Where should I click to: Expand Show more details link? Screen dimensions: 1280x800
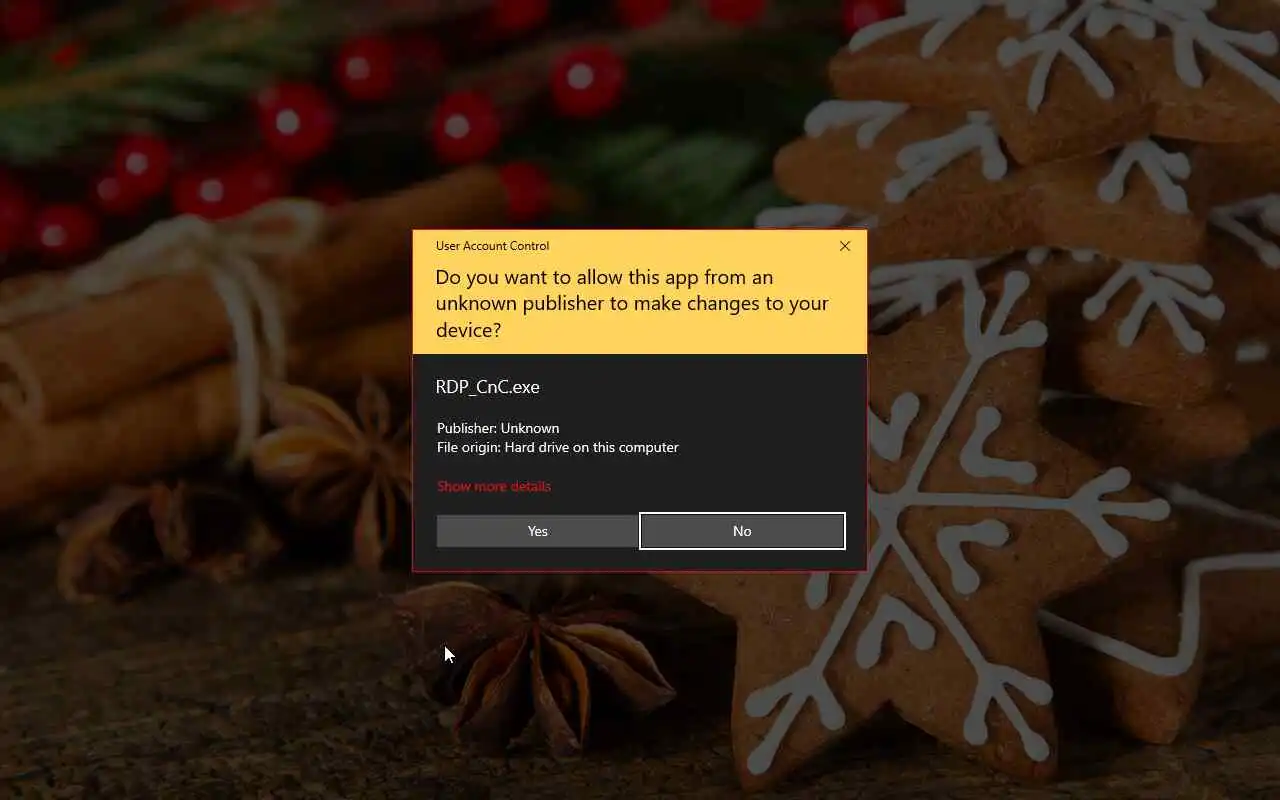click(494, 486)
